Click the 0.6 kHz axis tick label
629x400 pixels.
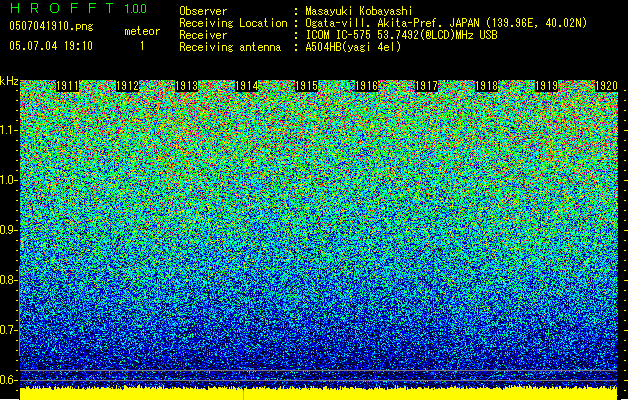pyautogui.click(x=9, y=380)
